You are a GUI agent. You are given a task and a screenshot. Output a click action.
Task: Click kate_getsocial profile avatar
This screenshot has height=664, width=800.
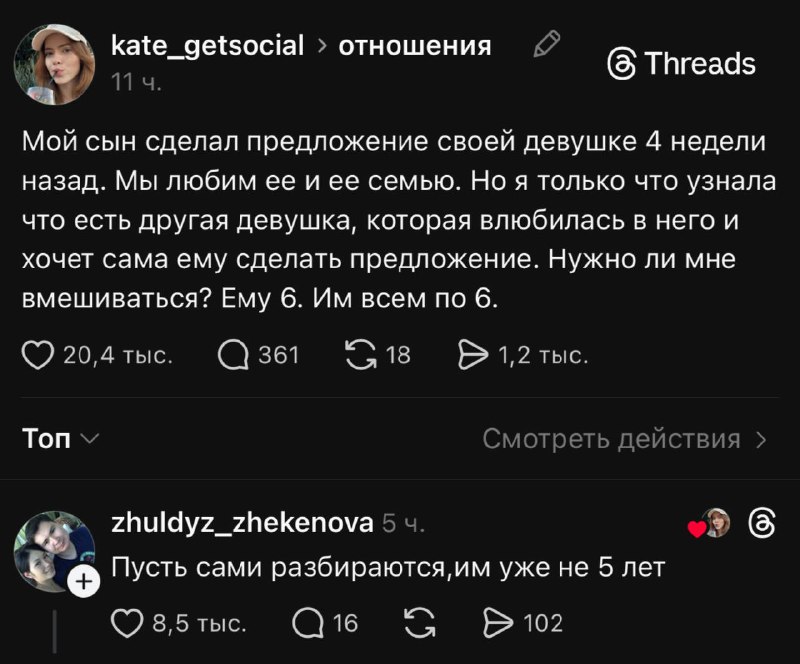click(x=54, y=64)
